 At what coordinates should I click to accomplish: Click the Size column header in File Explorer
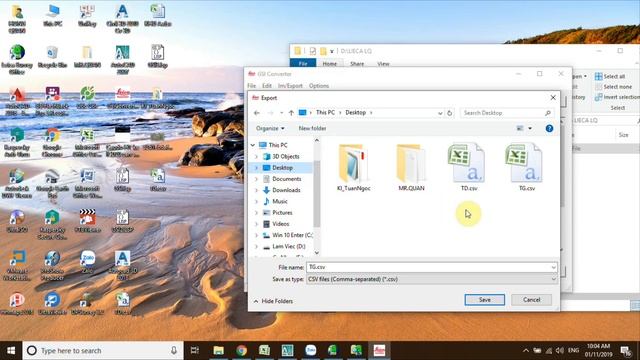point(623,135)
